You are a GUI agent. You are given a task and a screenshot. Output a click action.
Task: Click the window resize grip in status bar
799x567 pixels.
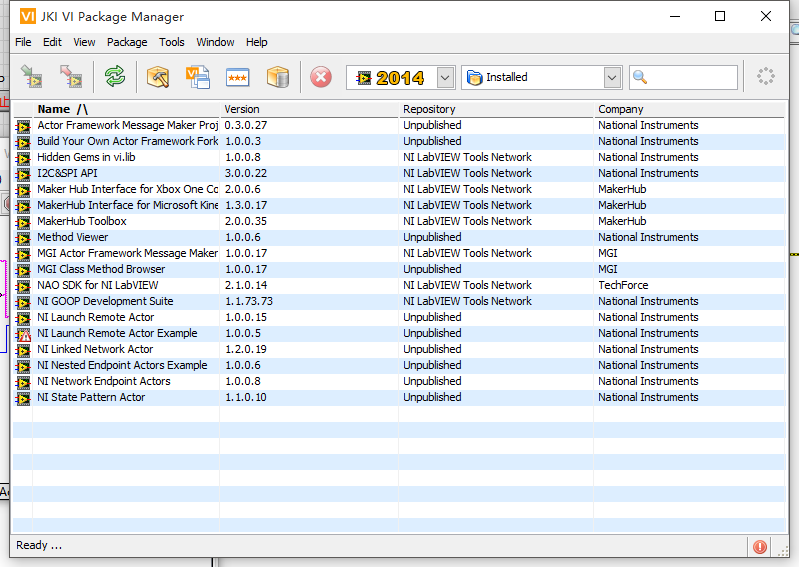tap(782, 550)
